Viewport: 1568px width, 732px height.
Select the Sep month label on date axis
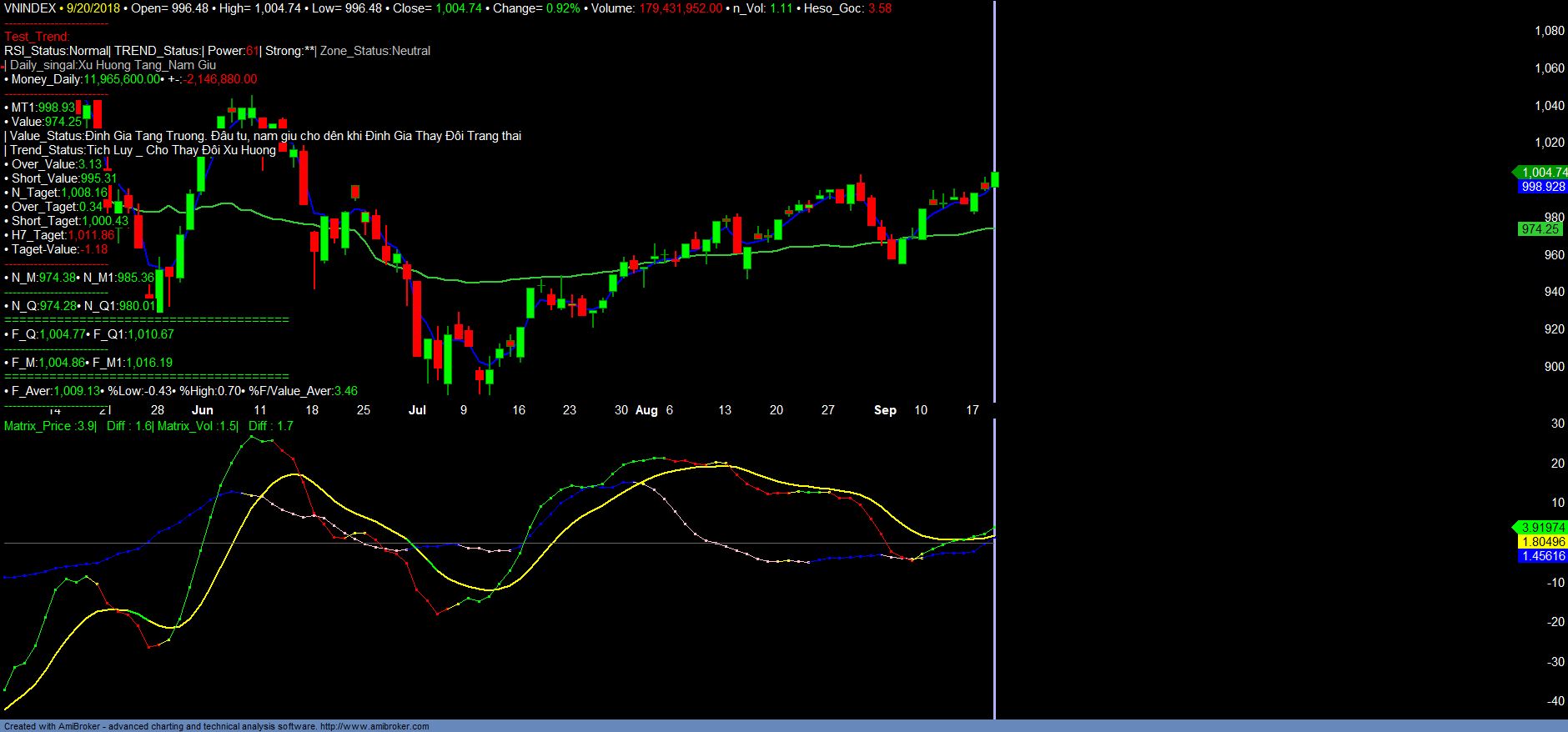(885, 410)
